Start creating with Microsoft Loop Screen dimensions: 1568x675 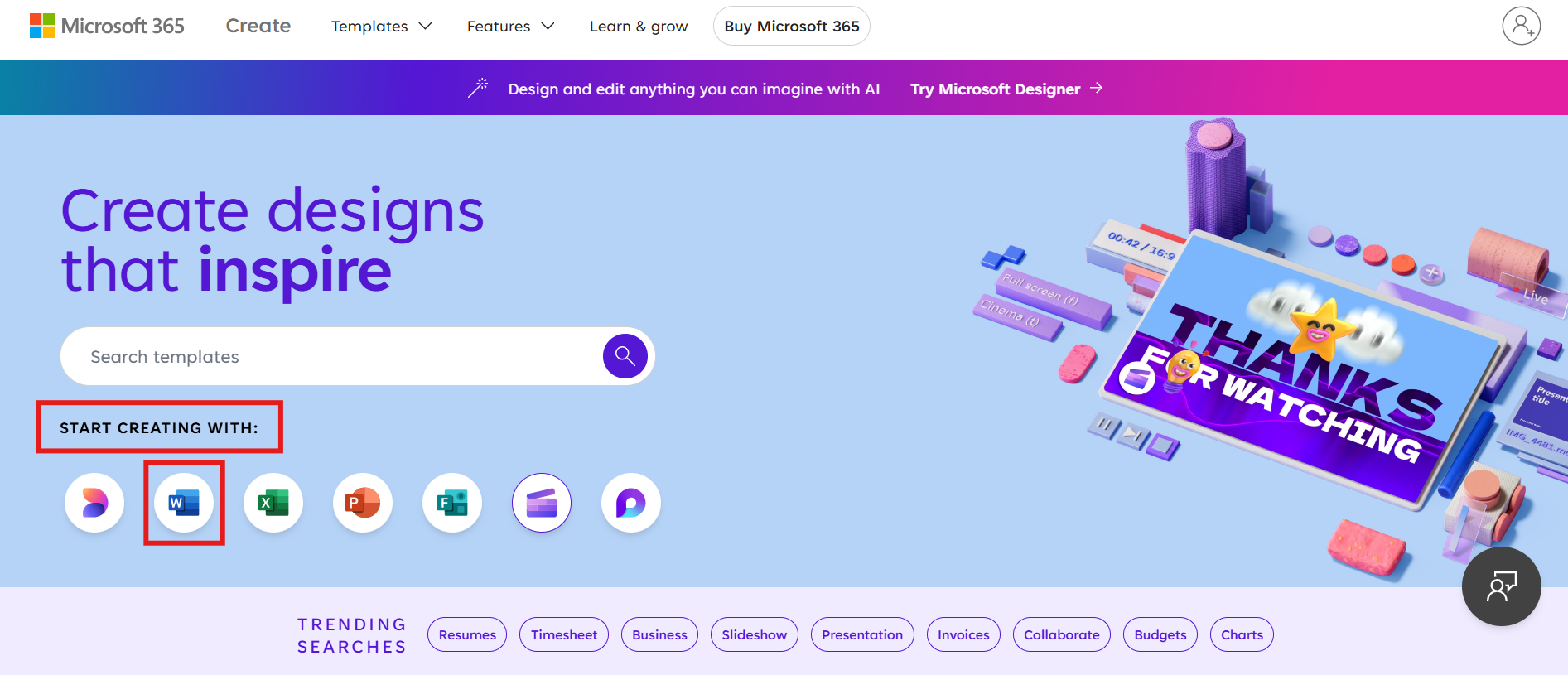click(631, 503)
